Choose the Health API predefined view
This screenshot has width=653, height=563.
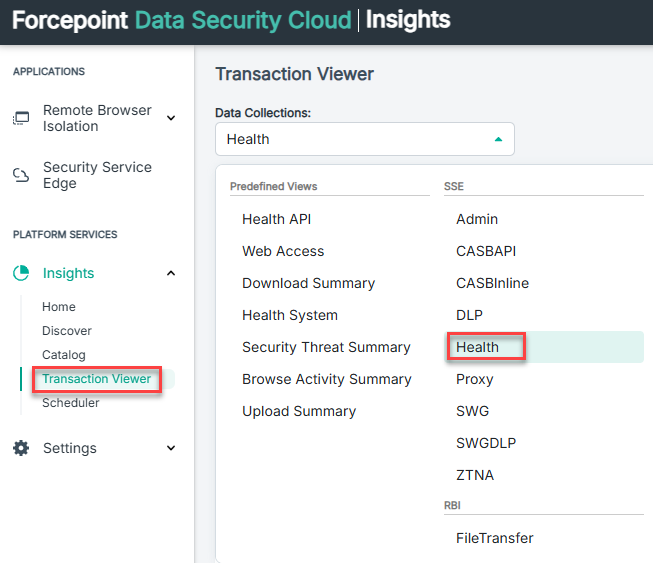click(276, 219)
